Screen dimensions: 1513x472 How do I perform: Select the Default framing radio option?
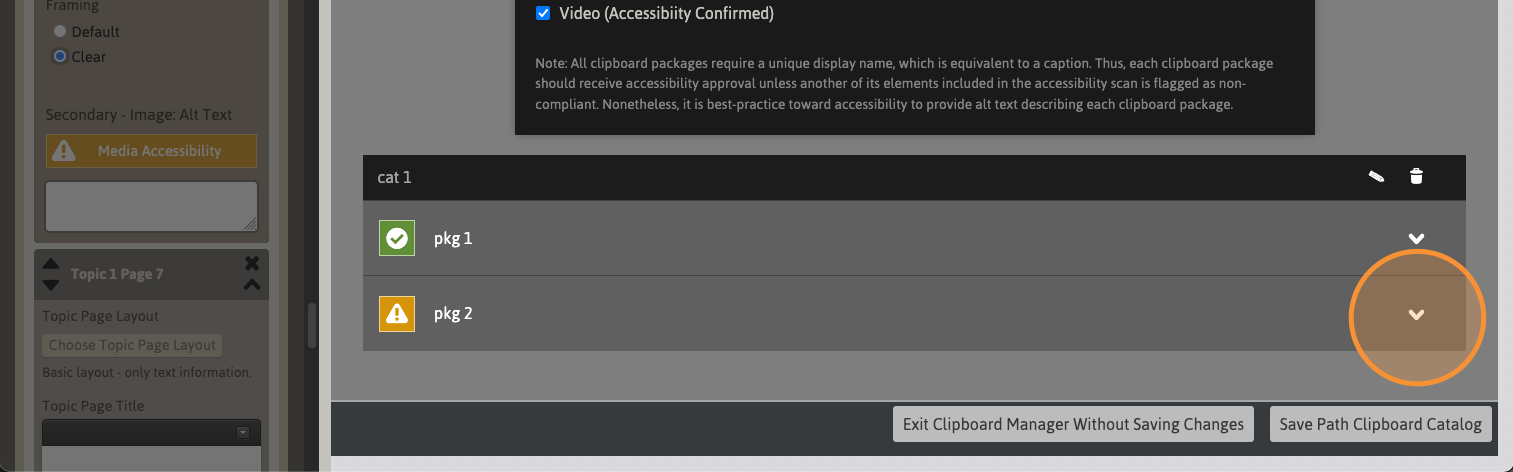tap(60, 32)
